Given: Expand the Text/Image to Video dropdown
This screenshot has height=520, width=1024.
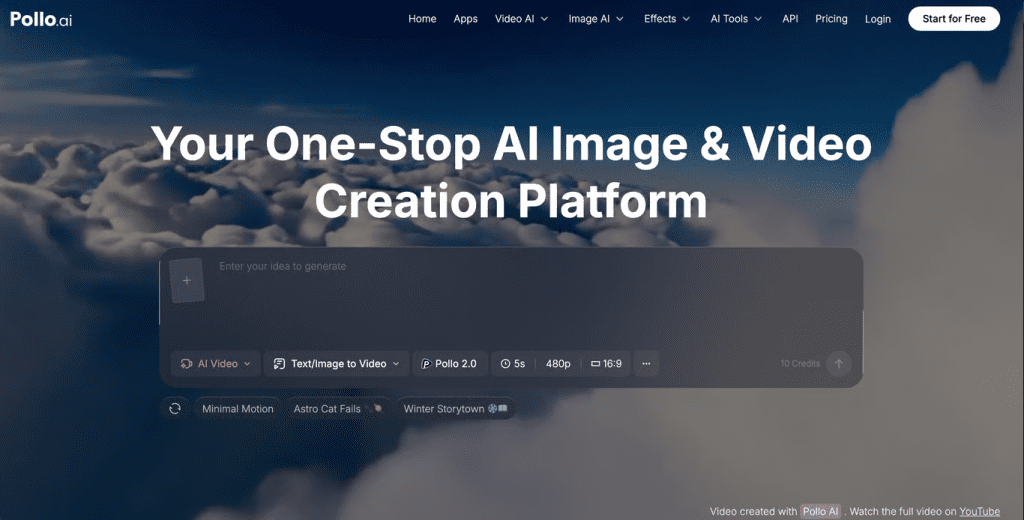Looking at the screenshot, I should [336, 364].
